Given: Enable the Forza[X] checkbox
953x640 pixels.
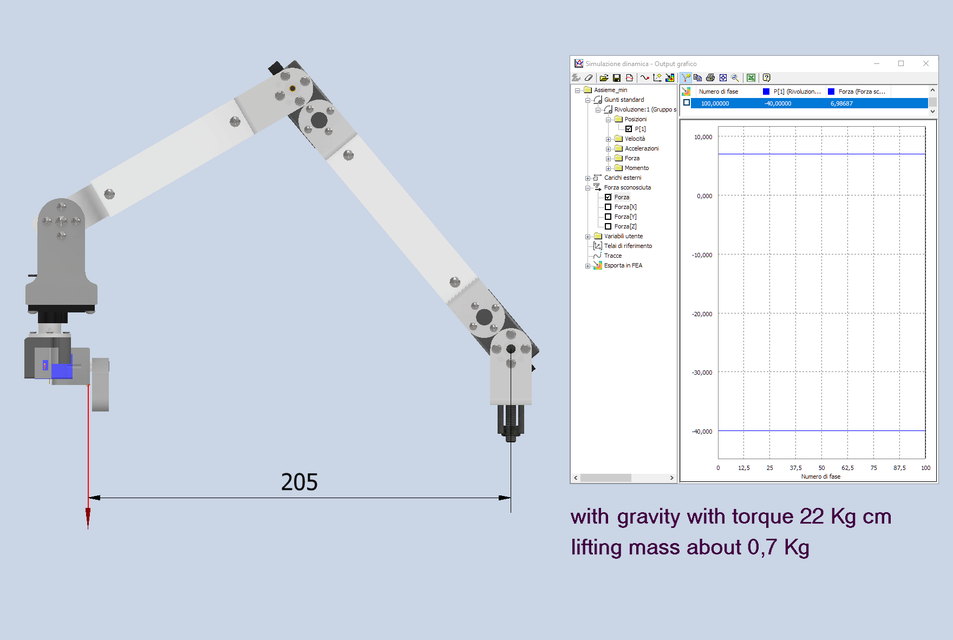Looking at the screenshot, I should coord(609,206).
